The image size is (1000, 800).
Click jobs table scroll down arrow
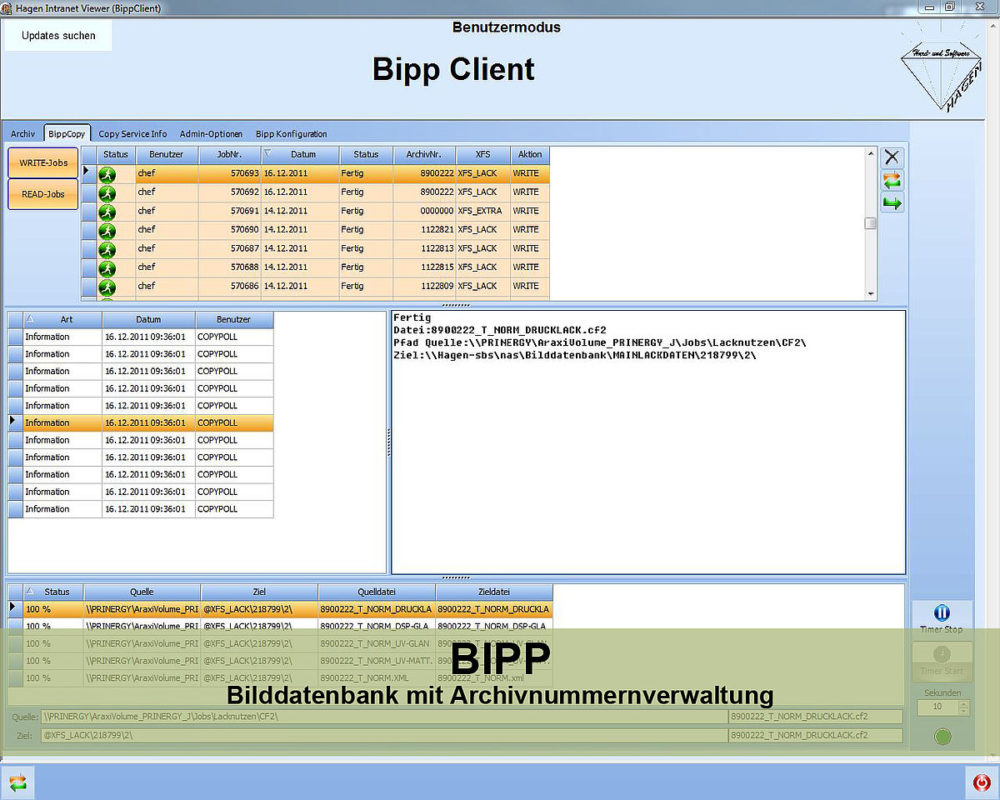coord(871,294)
